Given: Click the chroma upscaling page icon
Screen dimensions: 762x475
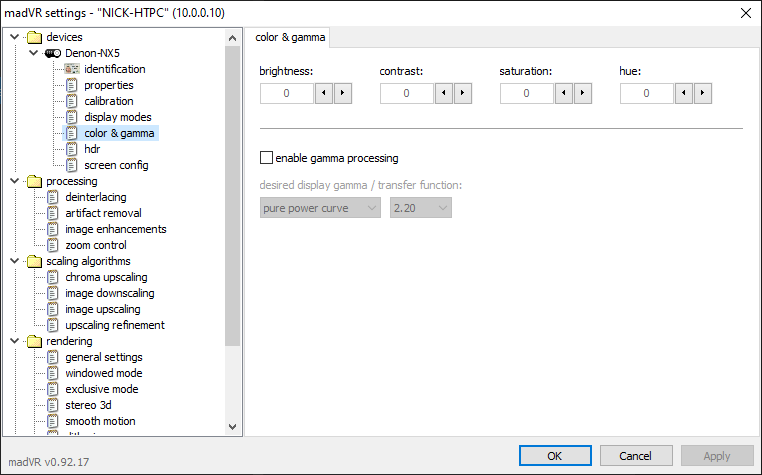Looking at the screenshot, I should click(53, 277).
